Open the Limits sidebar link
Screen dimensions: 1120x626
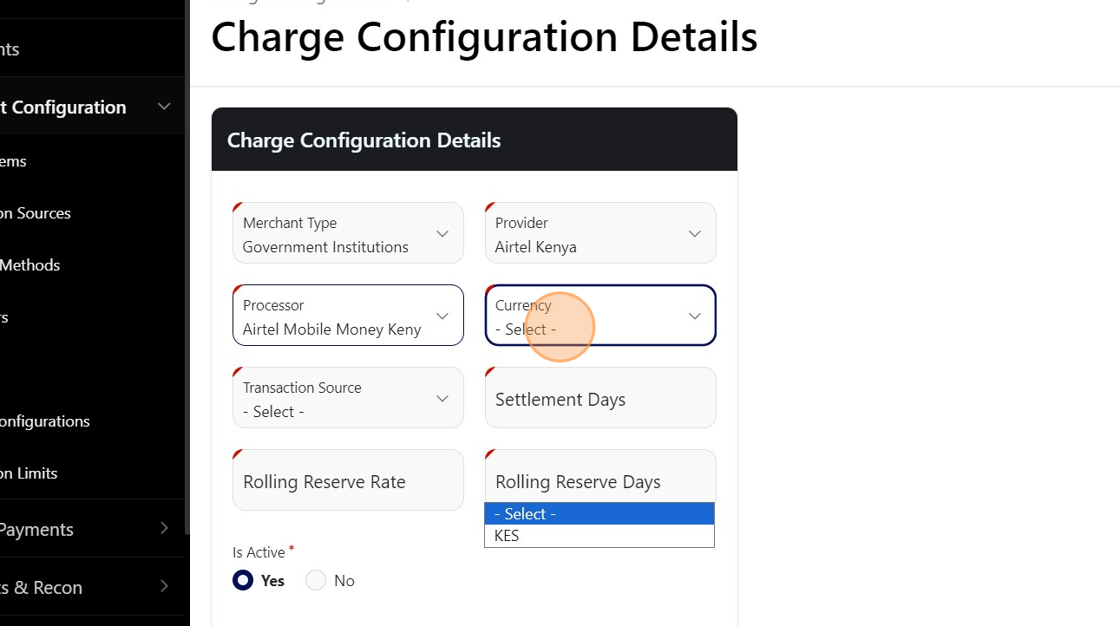coord(29,473)
